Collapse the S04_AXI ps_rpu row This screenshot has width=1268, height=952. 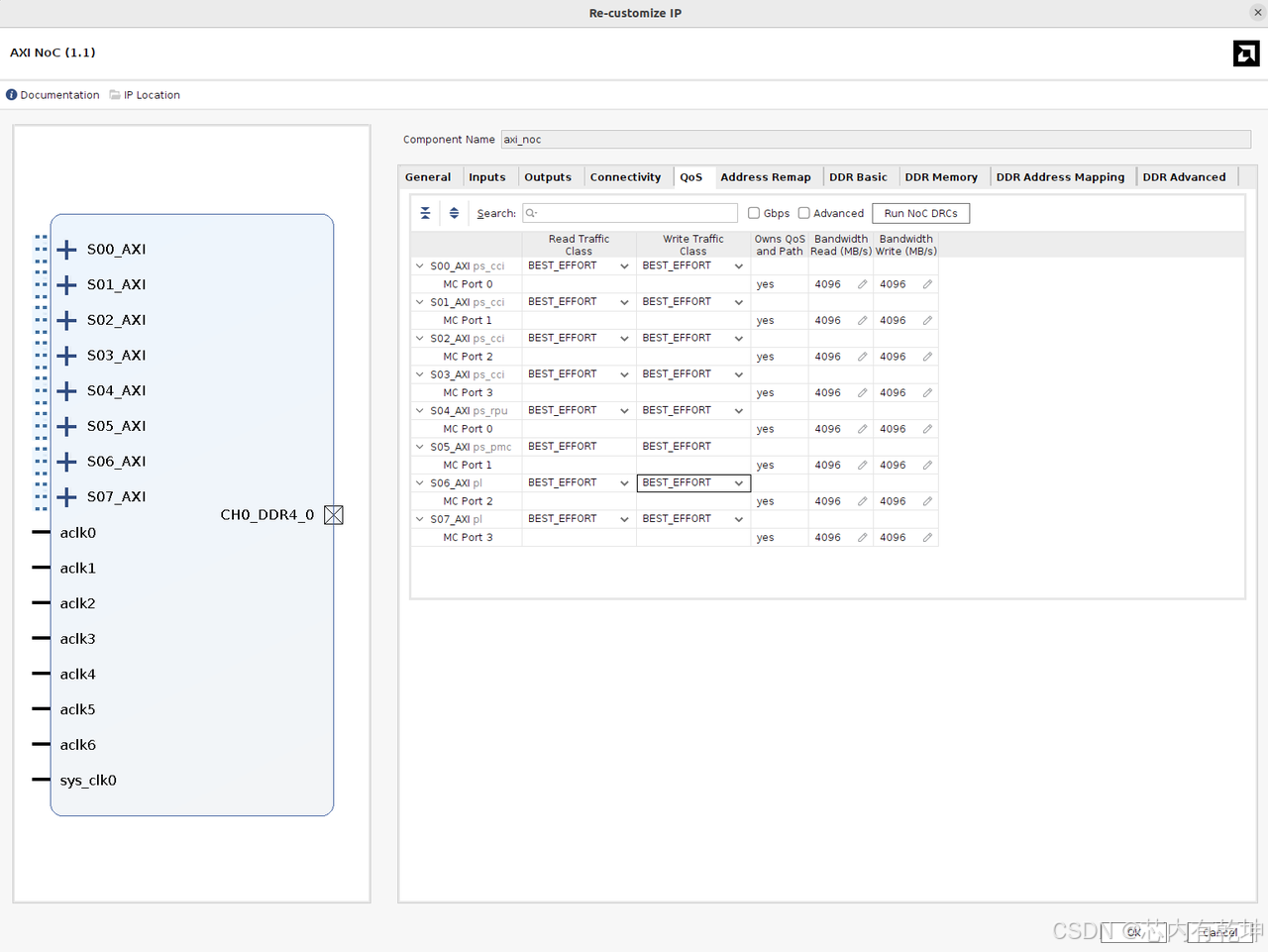point(419,411)
